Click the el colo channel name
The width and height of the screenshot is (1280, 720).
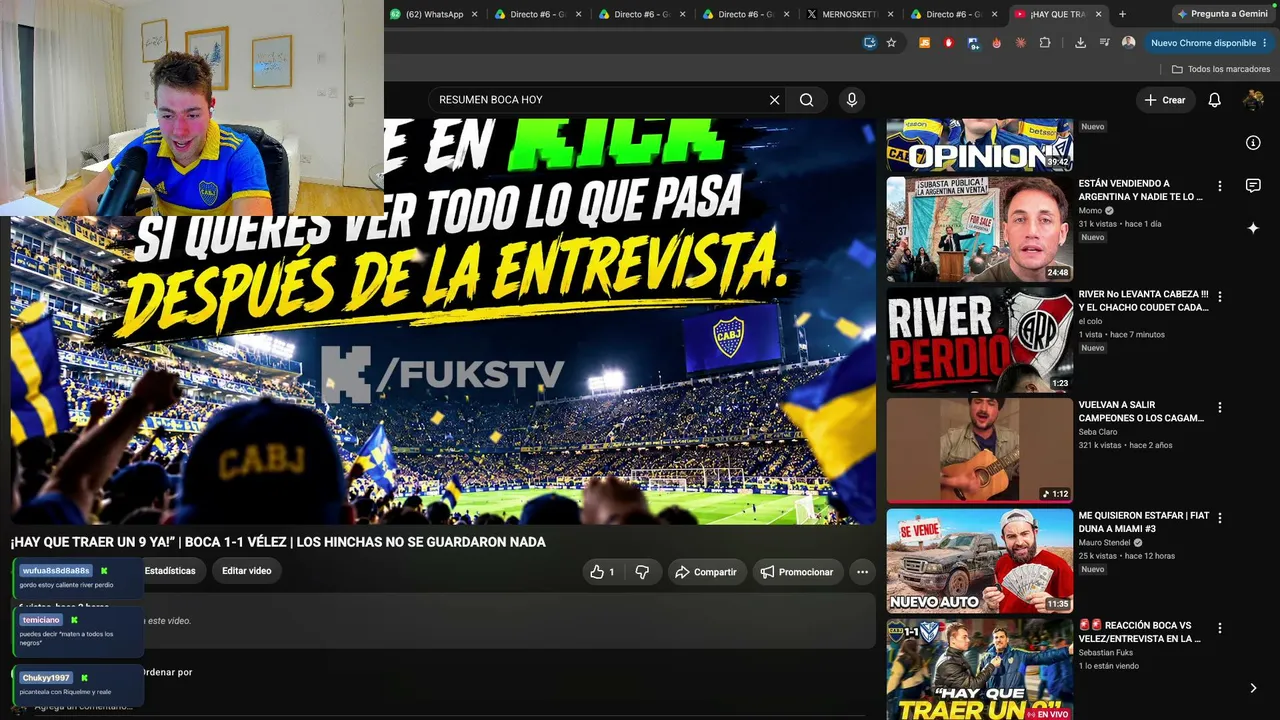1089,321
